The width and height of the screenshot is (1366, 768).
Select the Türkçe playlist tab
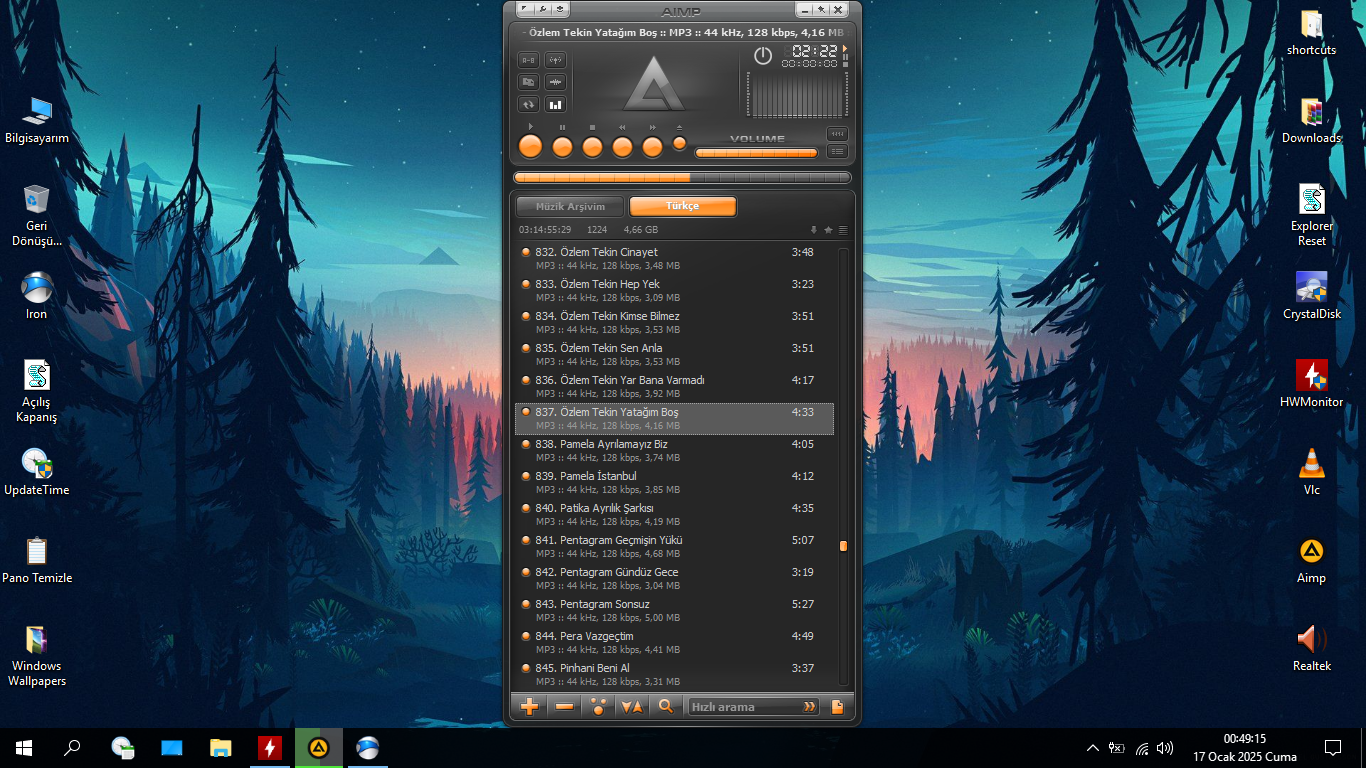pos(683,206)
